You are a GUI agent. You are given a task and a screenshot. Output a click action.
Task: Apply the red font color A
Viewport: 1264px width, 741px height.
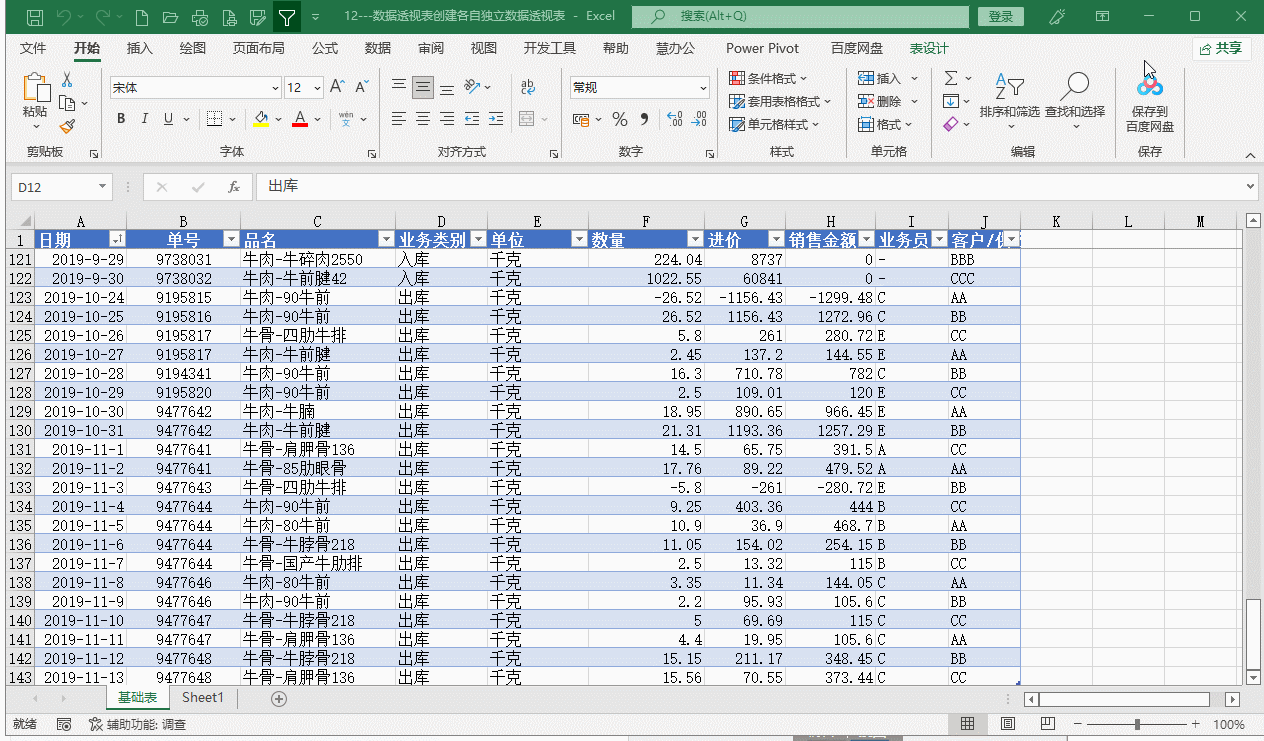click(x=299, y=119)
